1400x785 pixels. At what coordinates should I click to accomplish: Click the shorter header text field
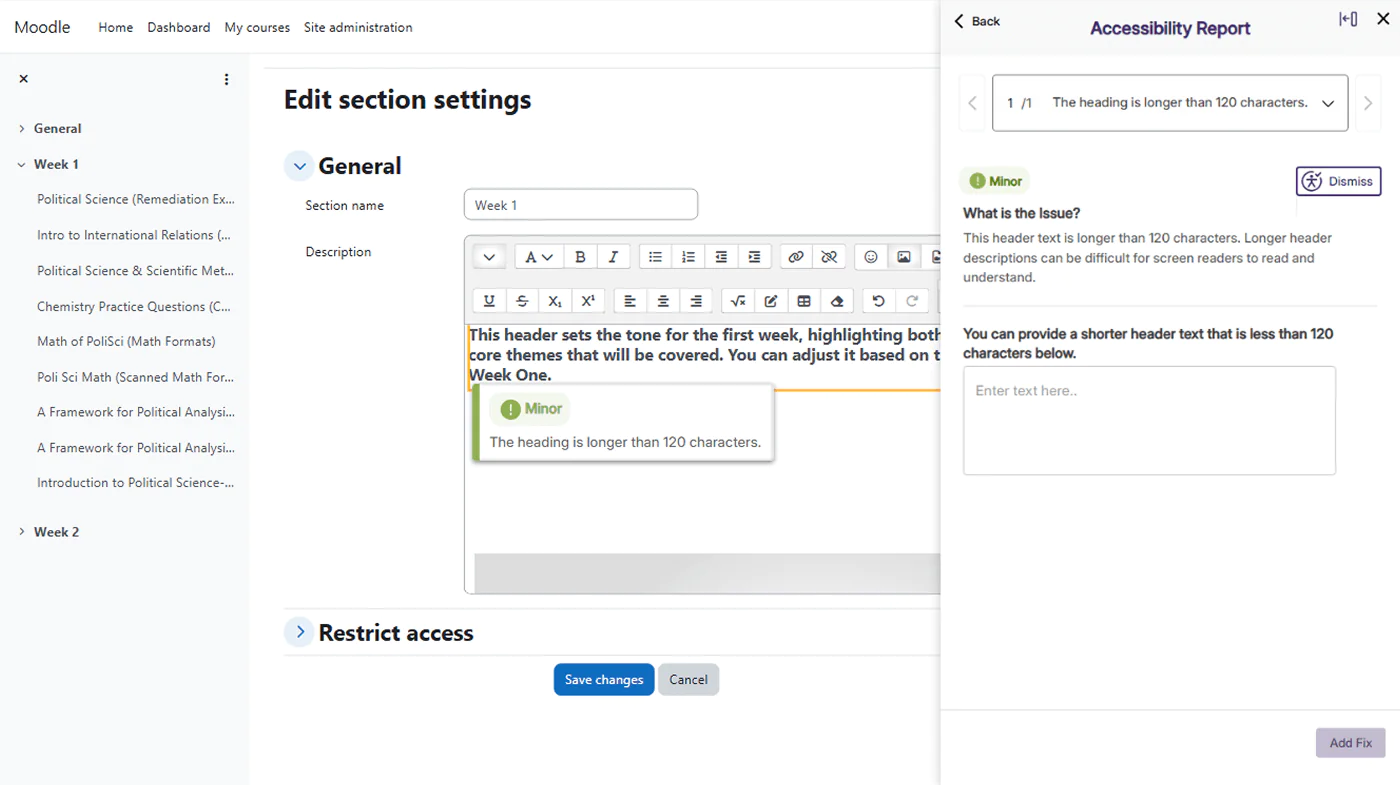[1149, 420]
